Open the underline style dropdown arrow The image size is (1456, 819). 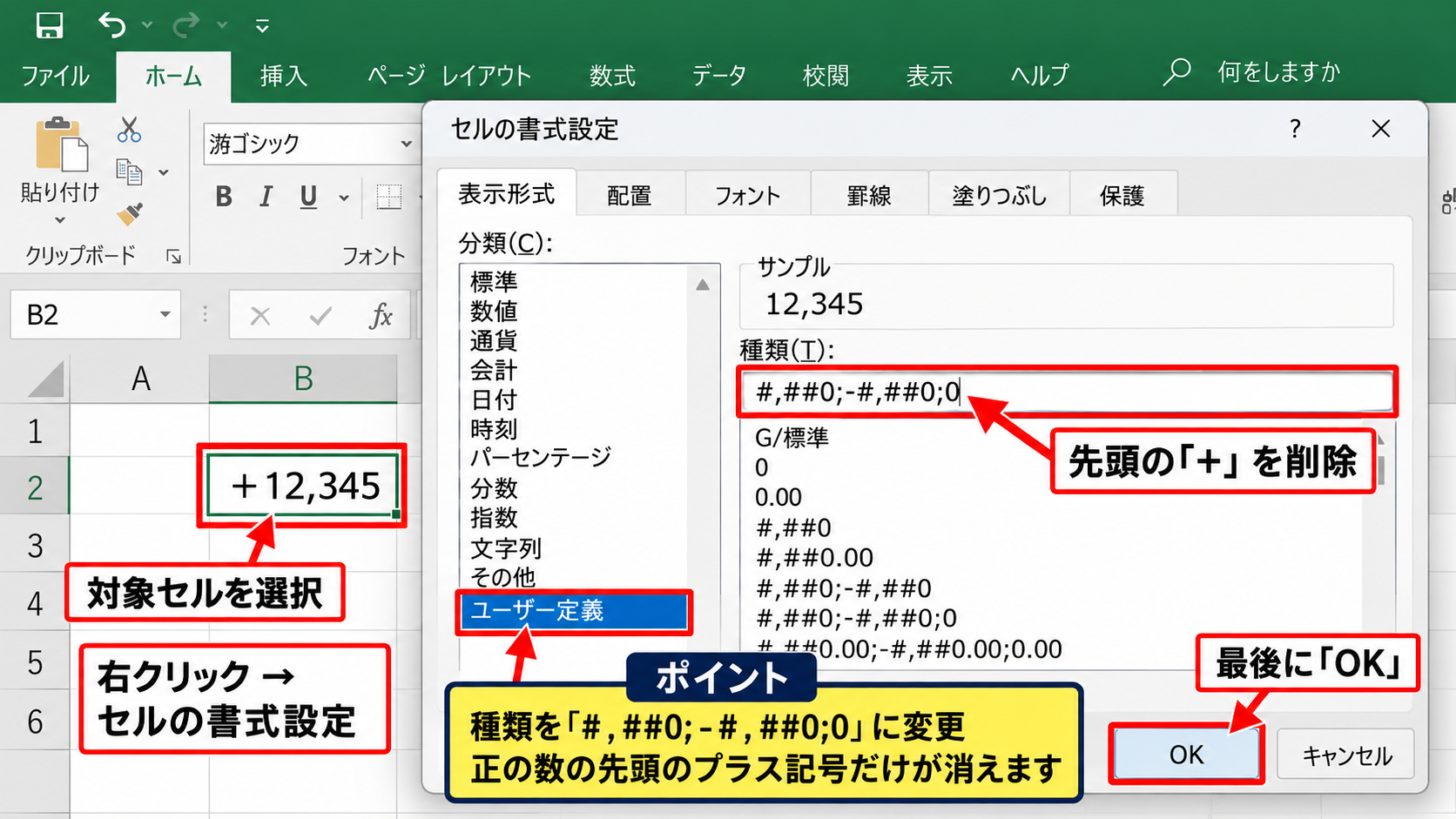pos(344,198)
